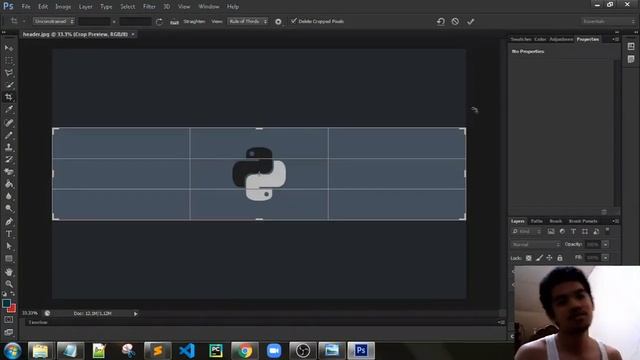Open the Window menu
Screen dimensions: 640x360
coord(209,7)
